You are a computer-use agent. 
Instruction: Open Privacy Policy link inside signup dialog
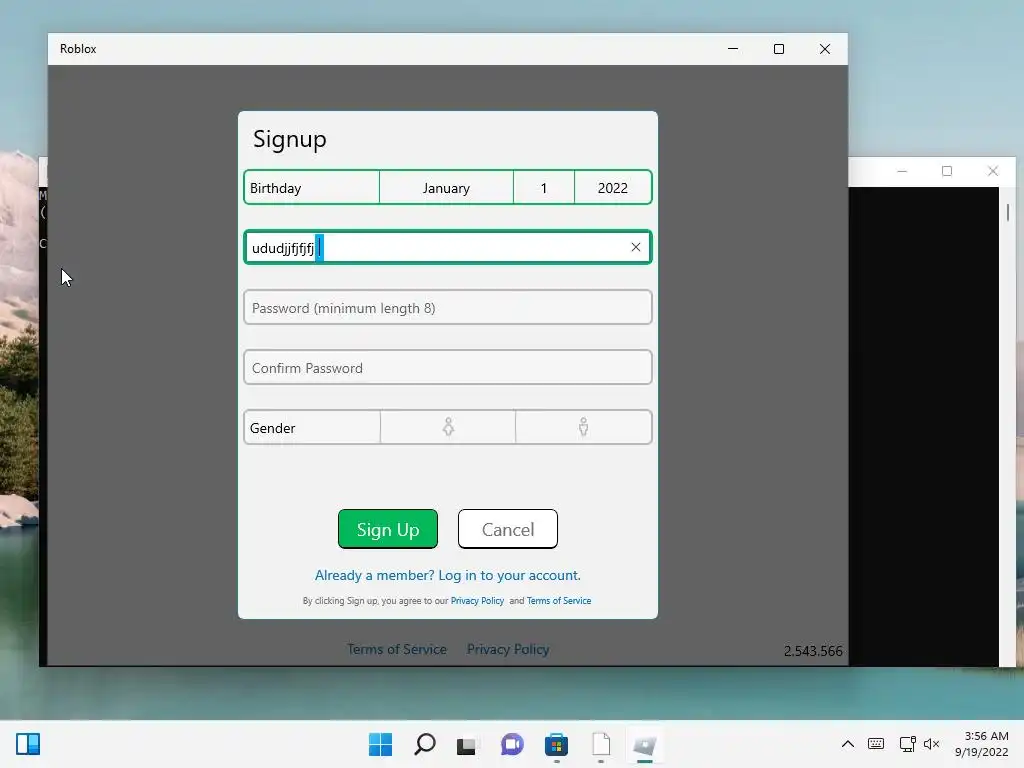(477, 601)
